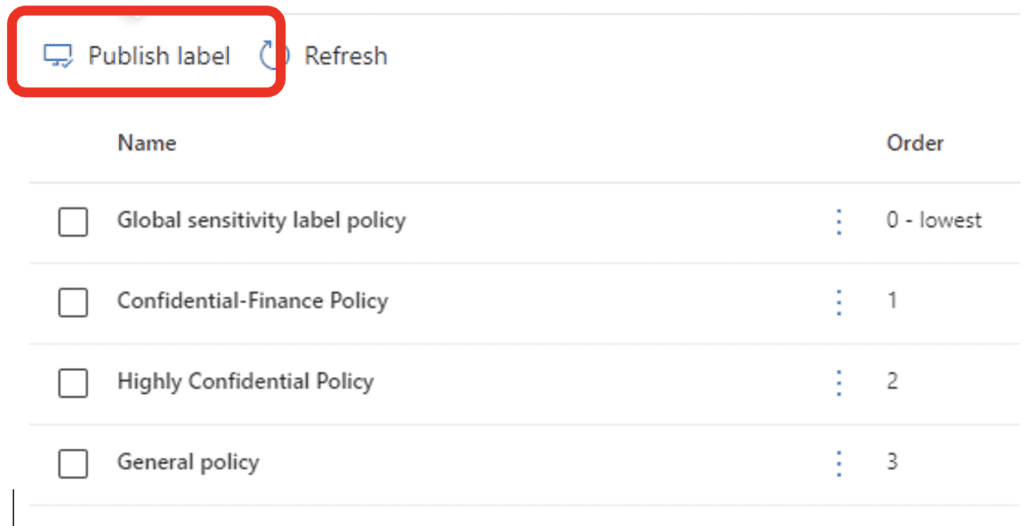
Task: Open the General policy name
Action: 188,462
